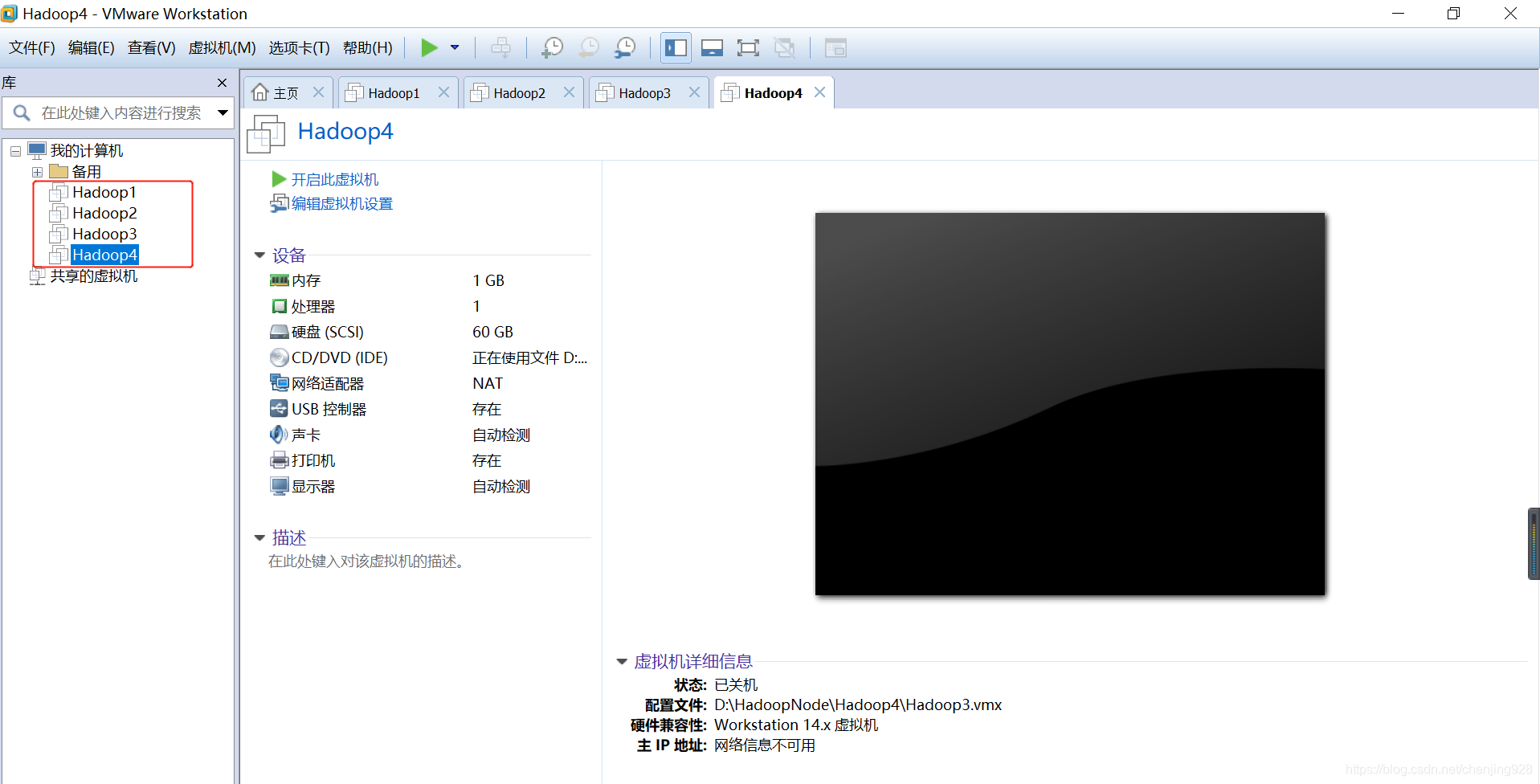Click the NAT network adapter value
The height and width of the screenshot is (784, 1540).
pos(488,383)
